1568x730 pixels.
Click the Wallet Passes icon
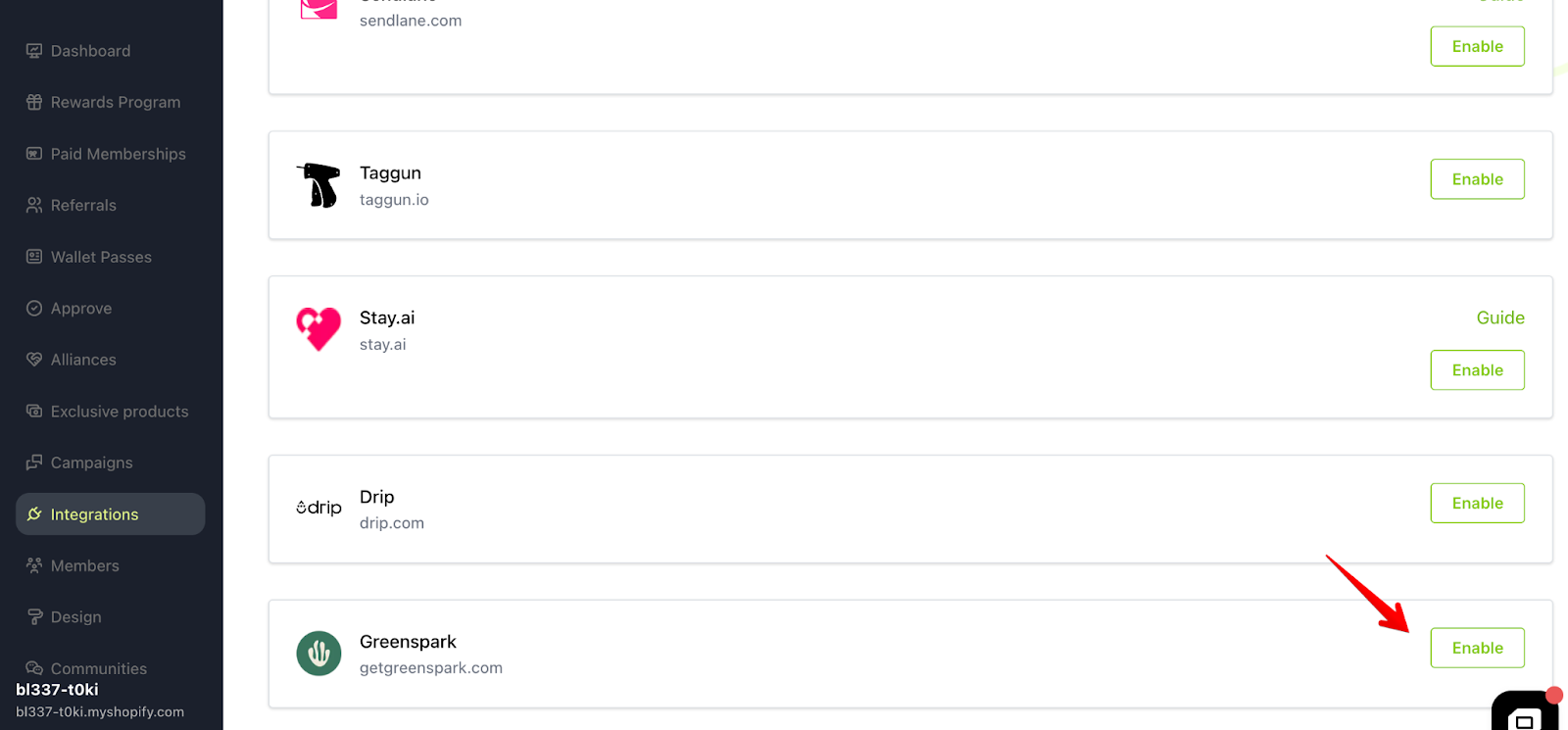(x=34, y=257)
